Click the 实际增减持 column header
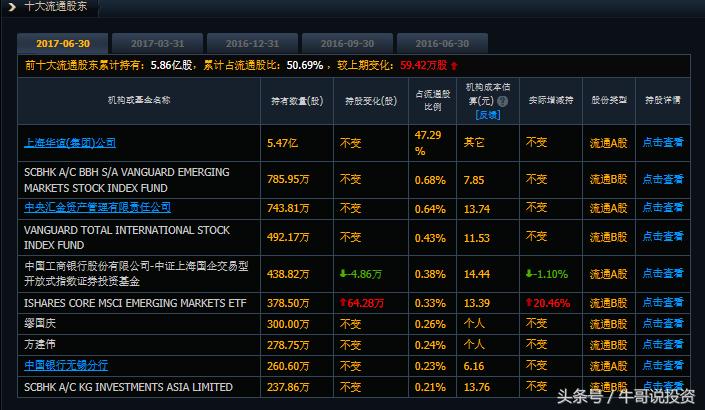This screenshot has width=705, height=410. pos(551,100)
